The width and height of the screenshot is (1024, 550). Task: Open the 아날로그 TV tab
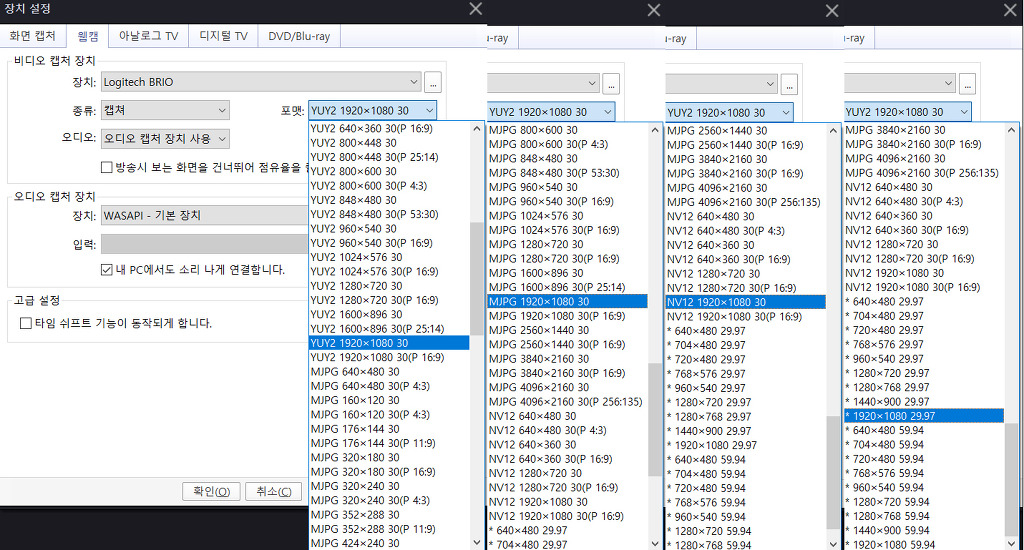click(x=148, y=36)
